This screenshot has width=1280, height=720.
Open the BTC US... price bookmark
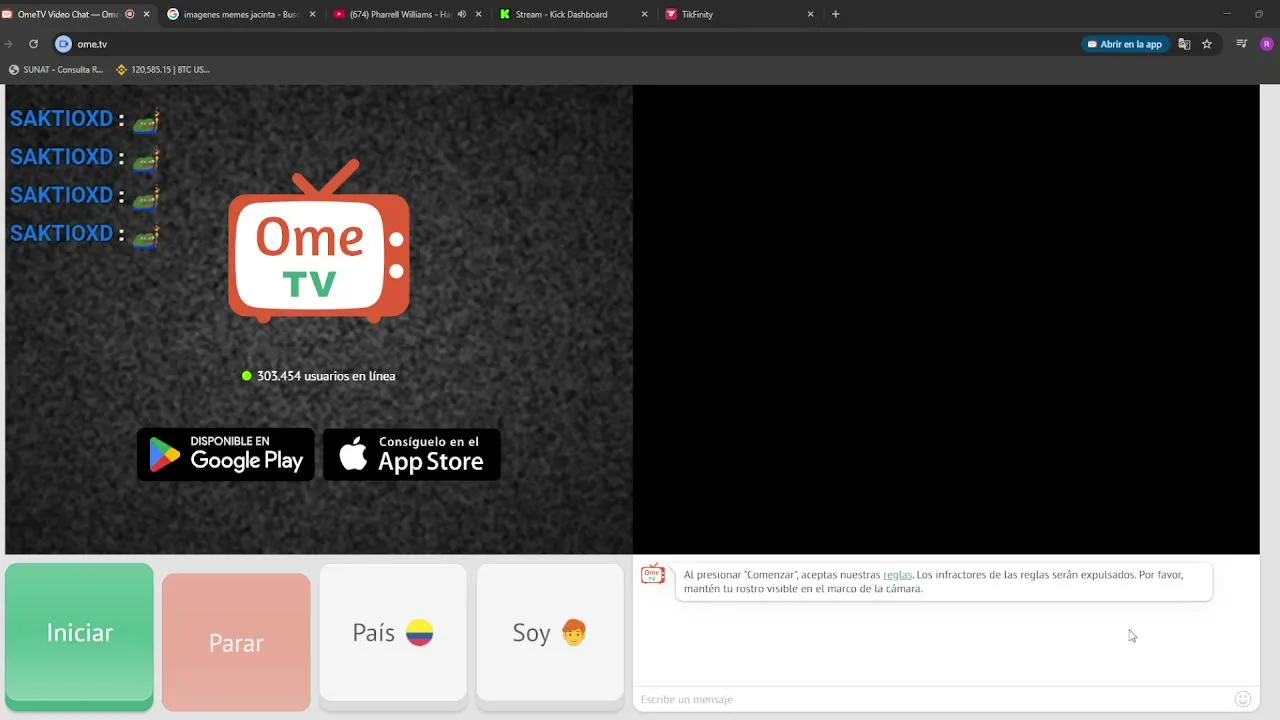click(163, 70)
